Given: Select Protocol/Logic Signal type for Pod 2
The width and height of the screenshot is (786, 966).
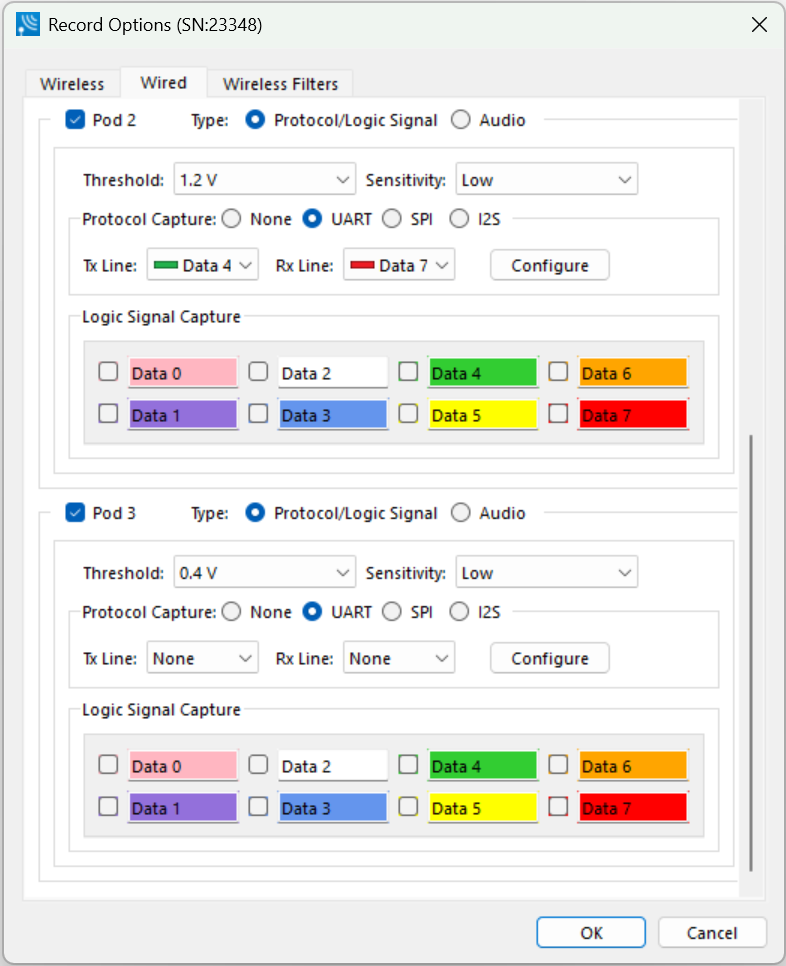Looking at the screenshot, I should click(x=255, y=120).
